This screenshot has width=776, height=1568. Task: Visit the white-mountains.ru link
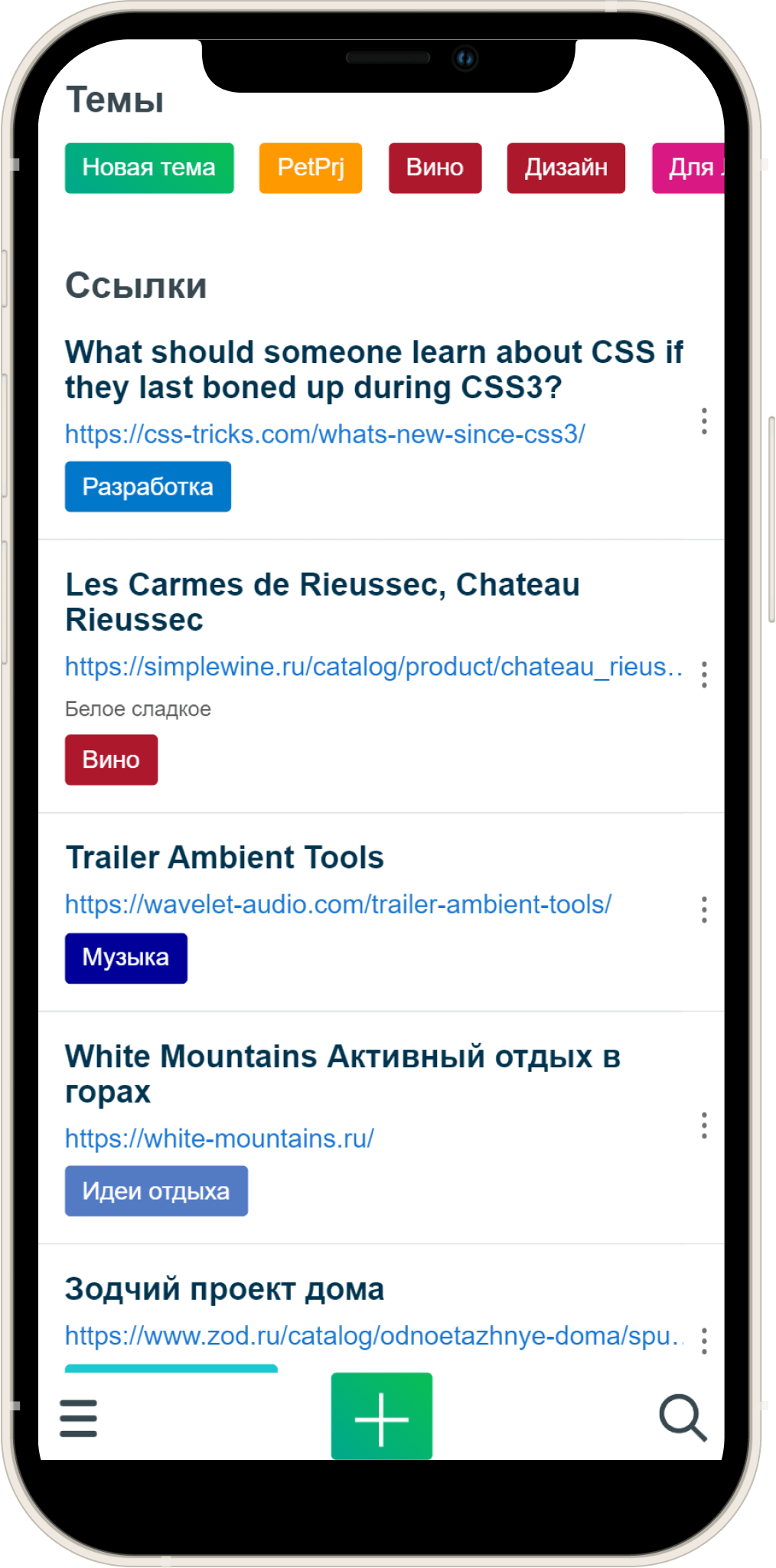pyautogui.click(x=220, y=1138)
